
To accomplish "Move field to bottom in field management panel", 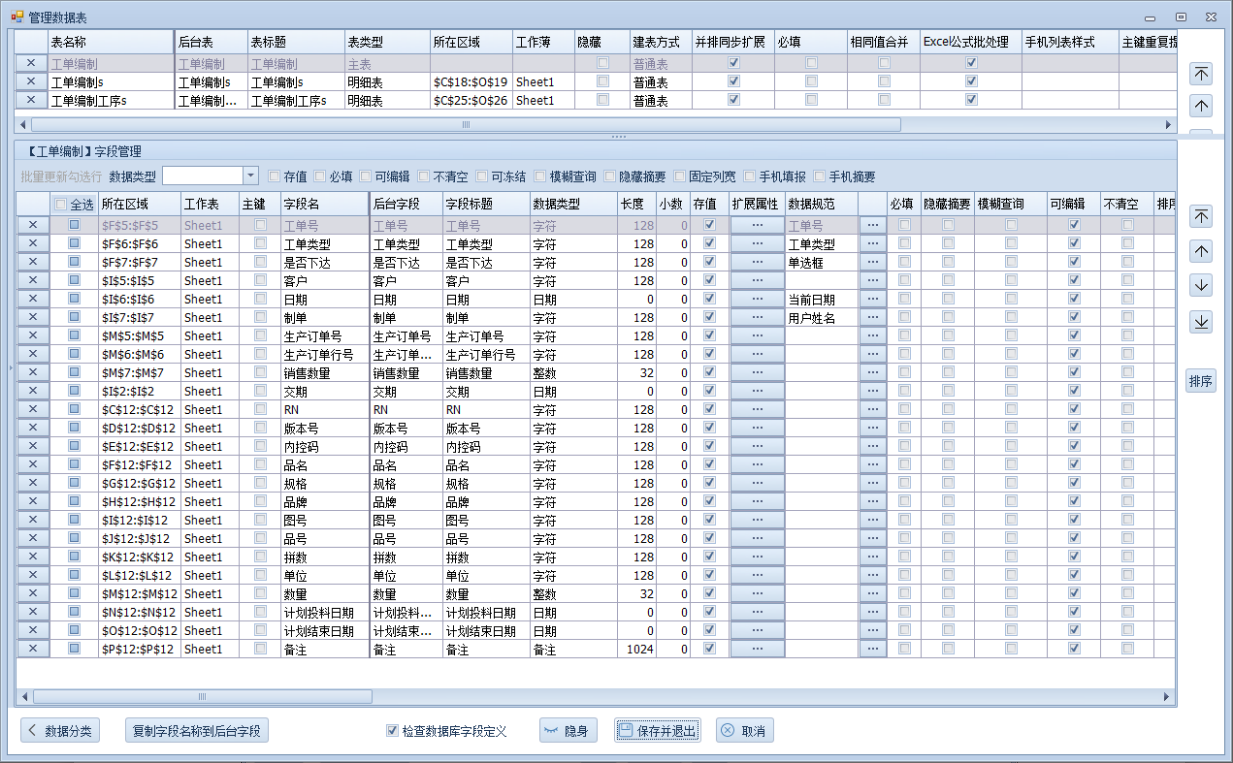I will pyautogui.click(x=1201, y=321).
